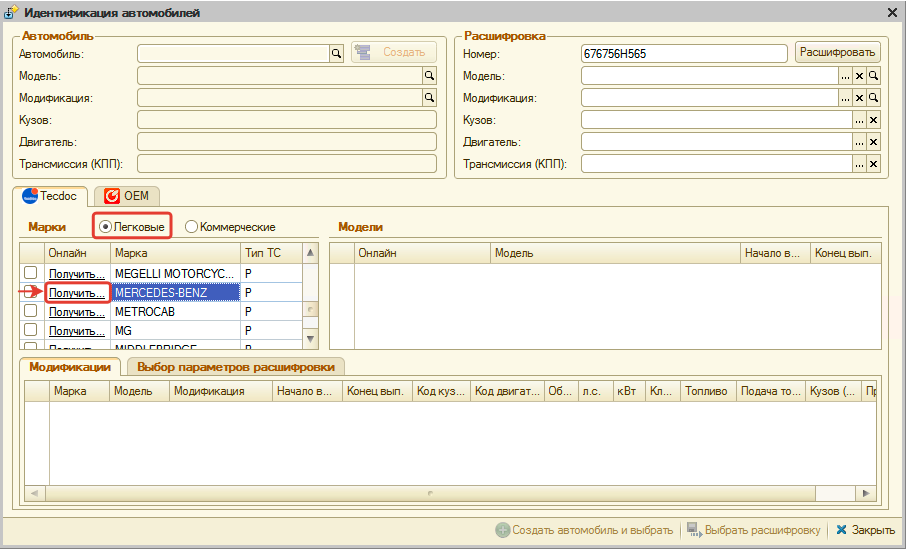Clear the Трансмиссия (КПП) decoding field

[x=873, y=164]
